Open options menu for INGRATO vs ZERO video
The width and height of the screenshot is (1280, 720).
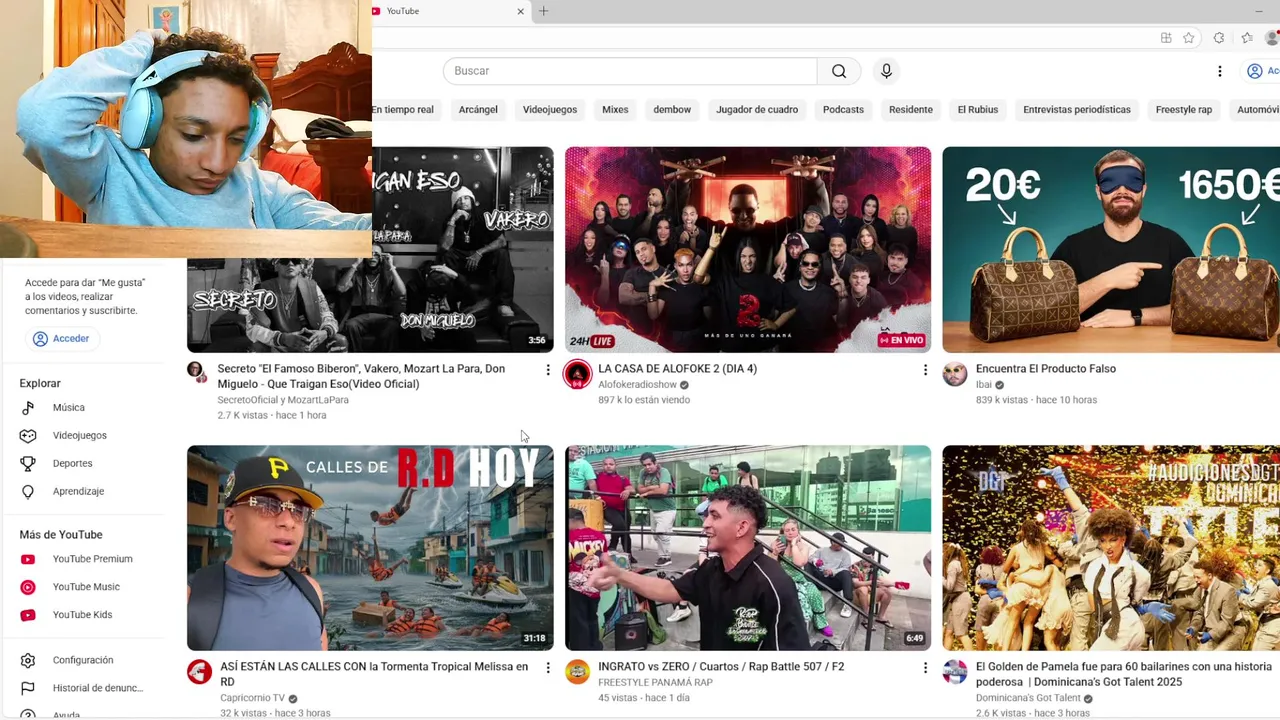tap(925, 668)
